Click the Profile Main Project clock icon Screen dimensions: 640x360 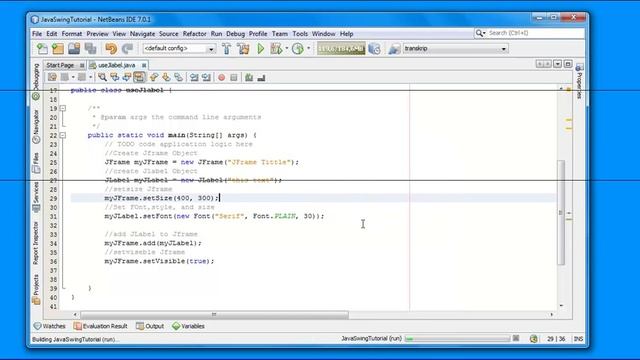point(298,49)
